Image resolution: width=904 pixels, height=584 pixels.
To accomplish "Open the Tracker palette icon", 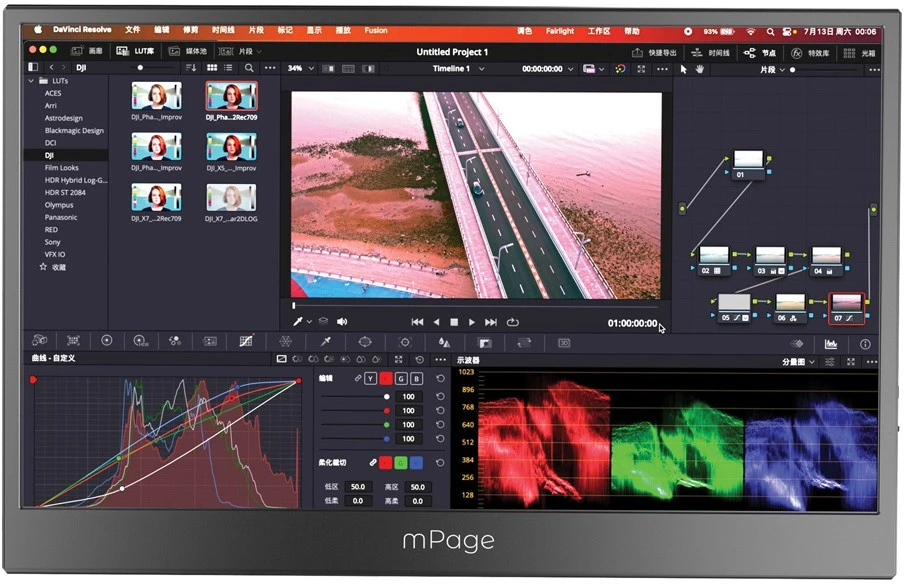I will [x=405, y=342].
